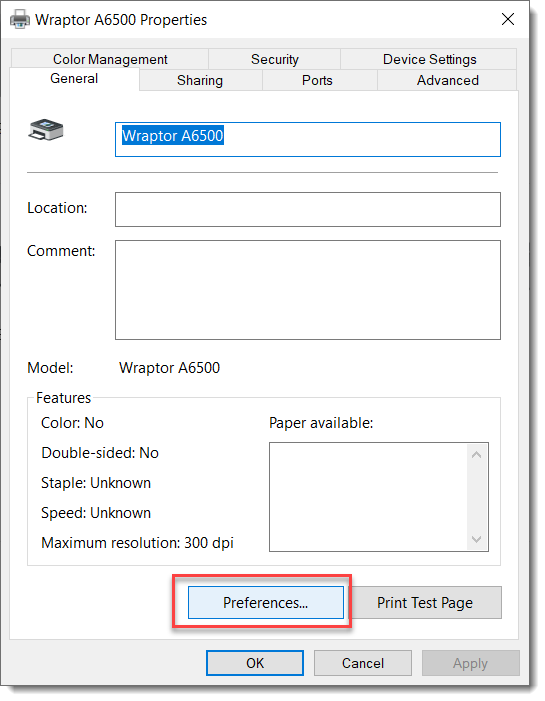Screen dimensions: 545x701
Task: Click the Paper available list box
Action: [x=379, y=497]
